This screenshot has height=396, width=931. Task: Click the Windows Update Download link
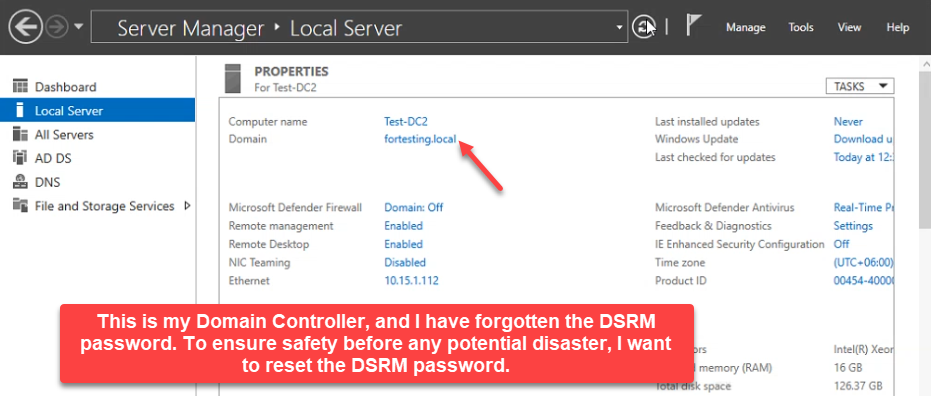(863, 140)
